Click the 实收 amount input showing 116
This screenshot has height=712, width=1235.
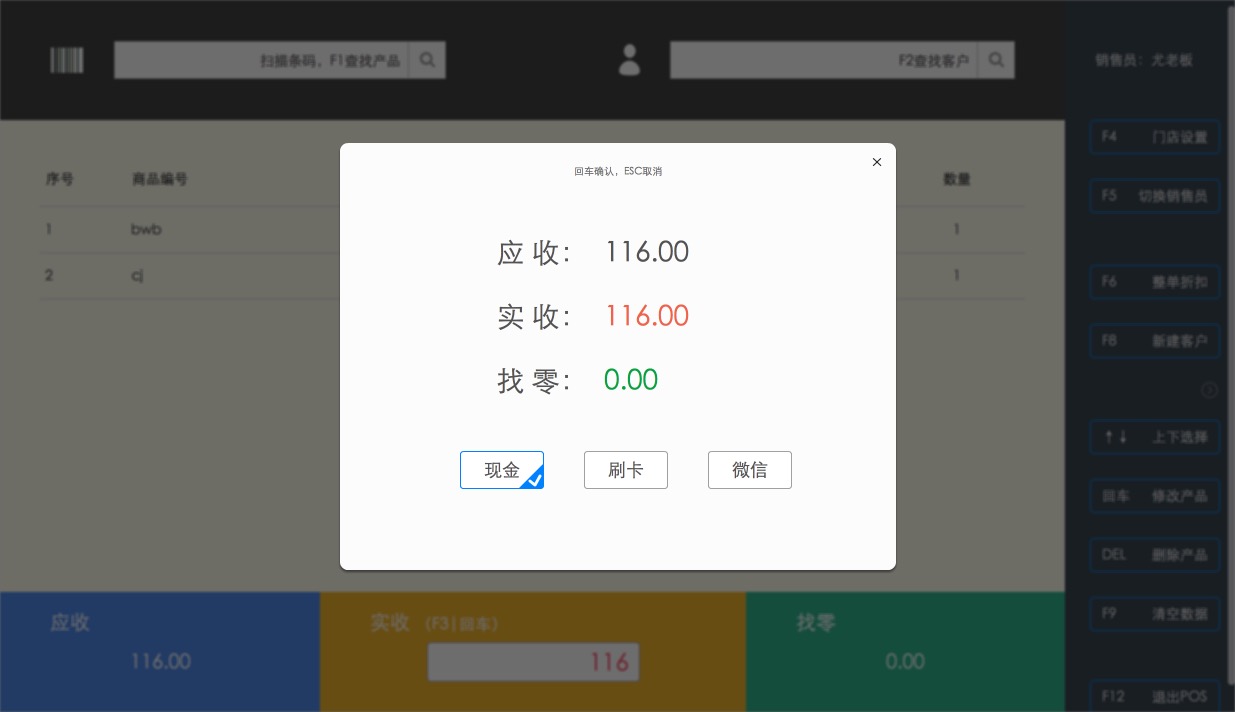pyautogui.click(x=533, y=662)
